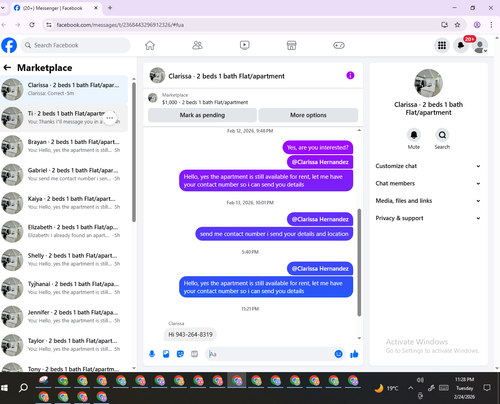Open Taylor conversation in chat list
Viewport: 500px width, 404px height.
tap(64, 345)
